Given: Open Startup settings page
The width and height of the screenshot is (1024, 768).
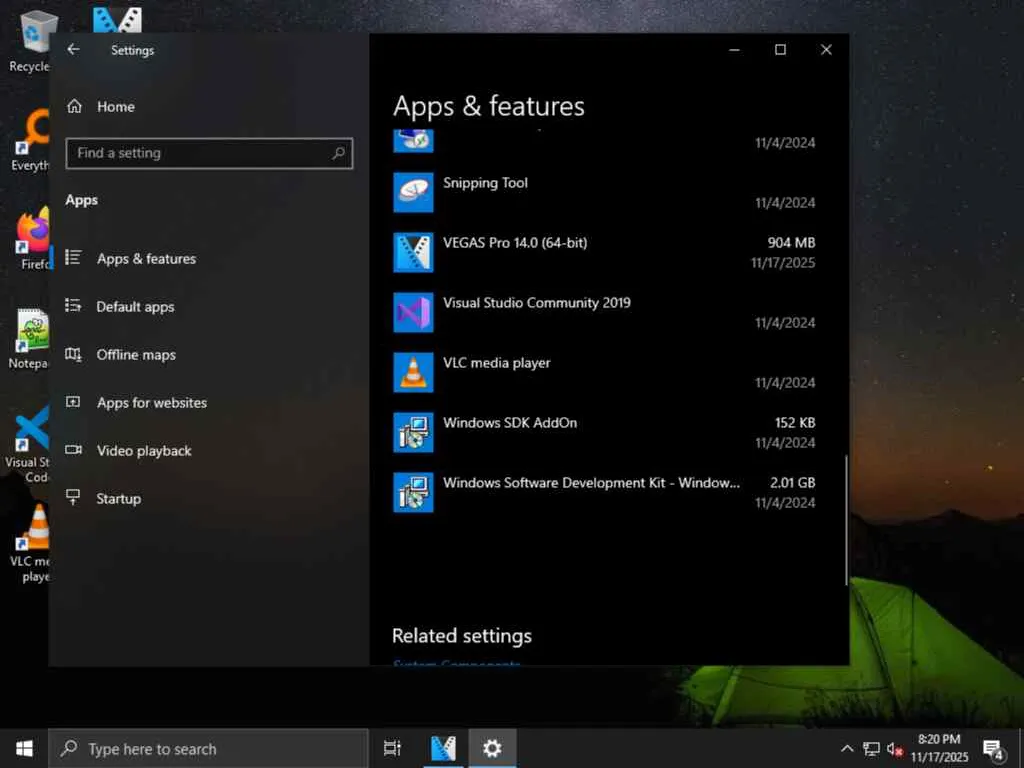Looking at the screenshot, I should click(118, 499).
